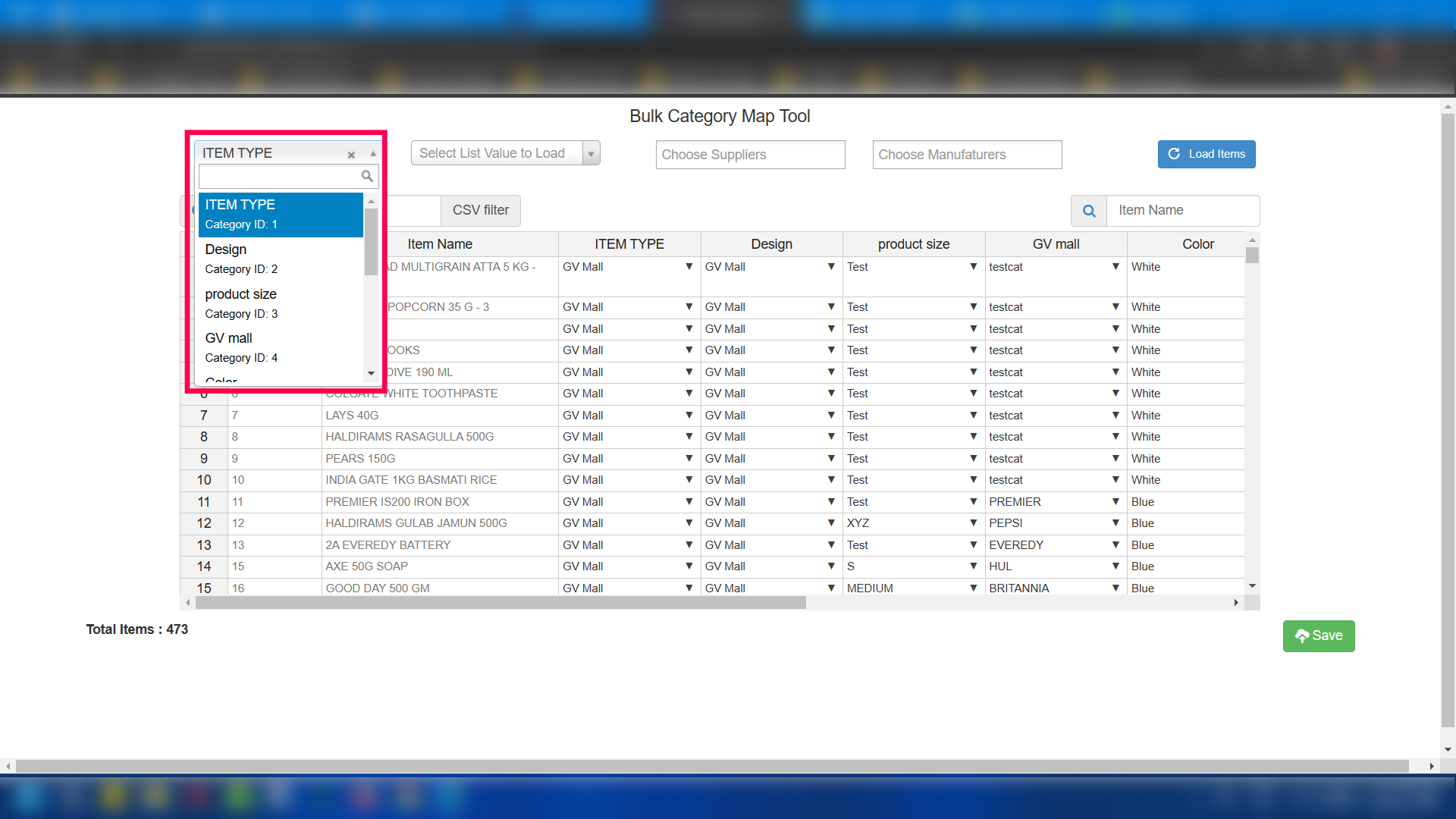Click the Choose Manufaturers field
Screen dimensions: 1456x819
coord(966,155)
